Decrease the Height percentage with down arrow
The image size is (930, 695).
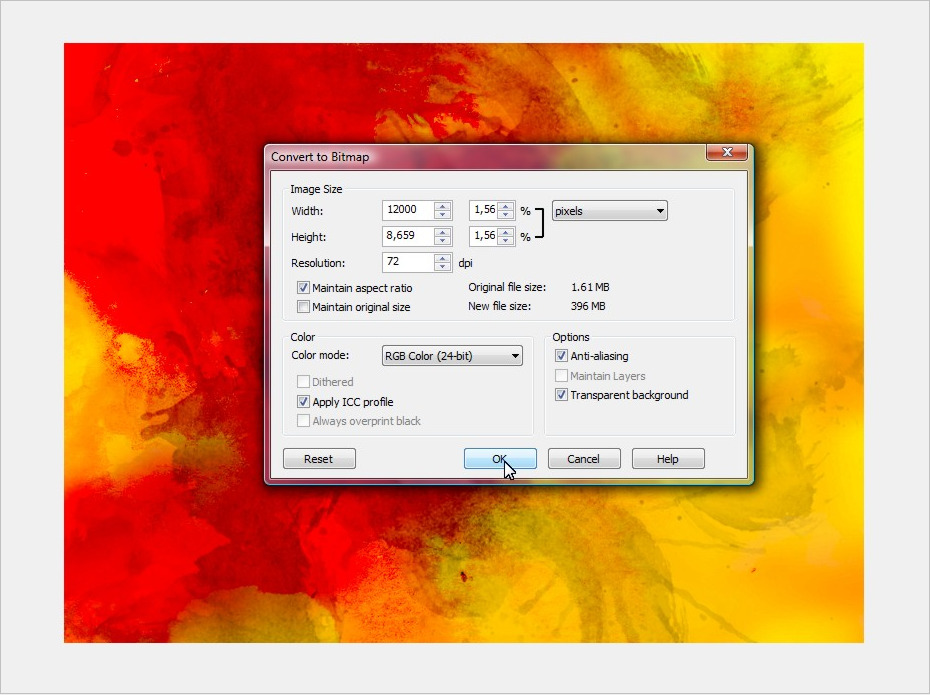click(x=506, y=241)
